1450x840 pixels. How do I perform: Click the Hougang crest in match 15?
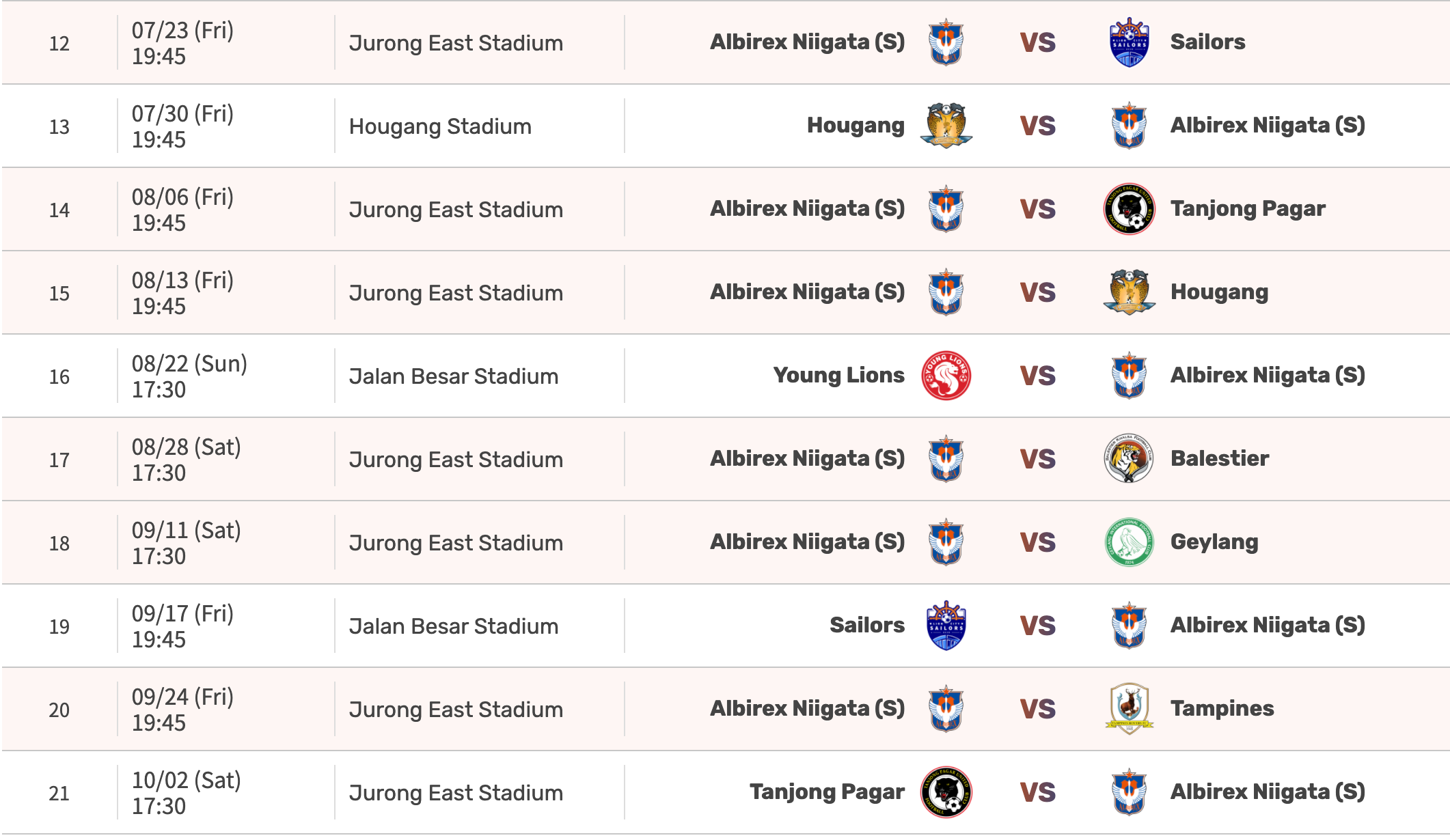[x=1129, y=292]
